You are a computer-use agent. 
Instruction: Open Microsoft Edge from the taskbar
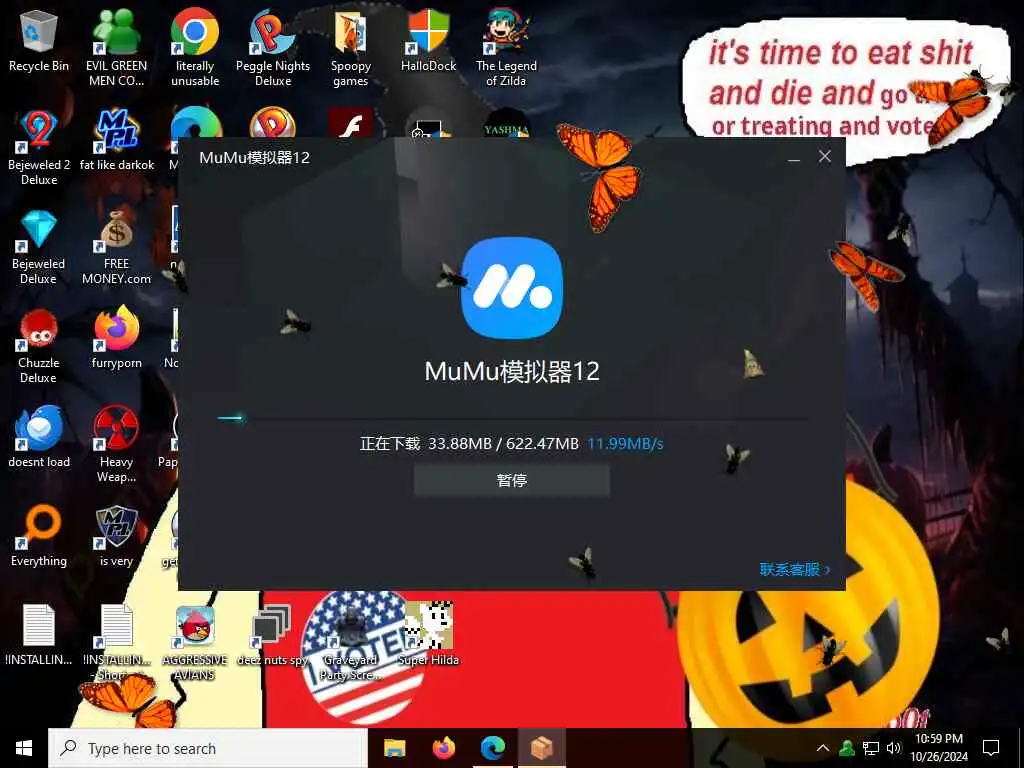click(493, 748)
